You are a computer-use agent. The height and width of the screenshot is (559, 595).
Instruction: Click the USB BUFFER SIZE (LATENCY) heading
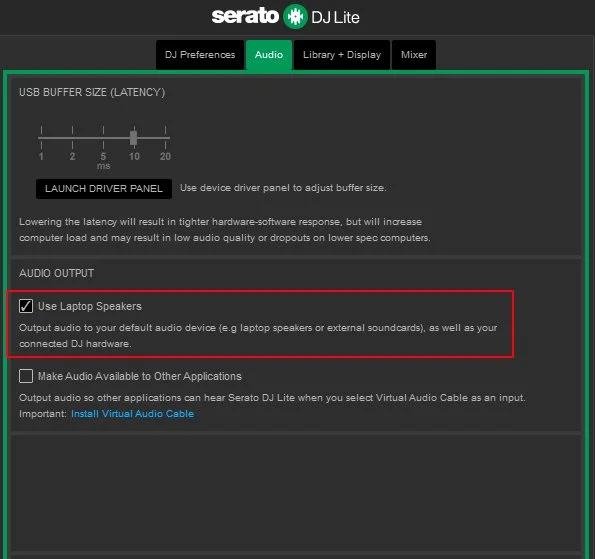(x=92, y=92)
